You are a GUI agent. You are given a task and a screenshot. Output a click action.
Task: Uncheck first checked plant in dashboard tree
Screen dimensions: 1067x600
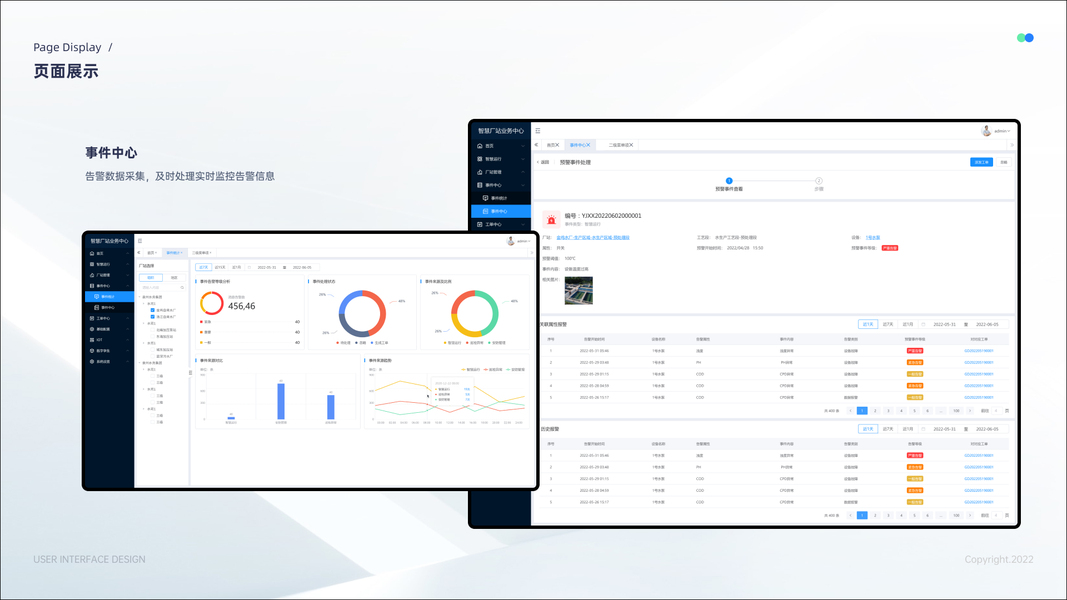pyautogui.click(x=152, y=310)
